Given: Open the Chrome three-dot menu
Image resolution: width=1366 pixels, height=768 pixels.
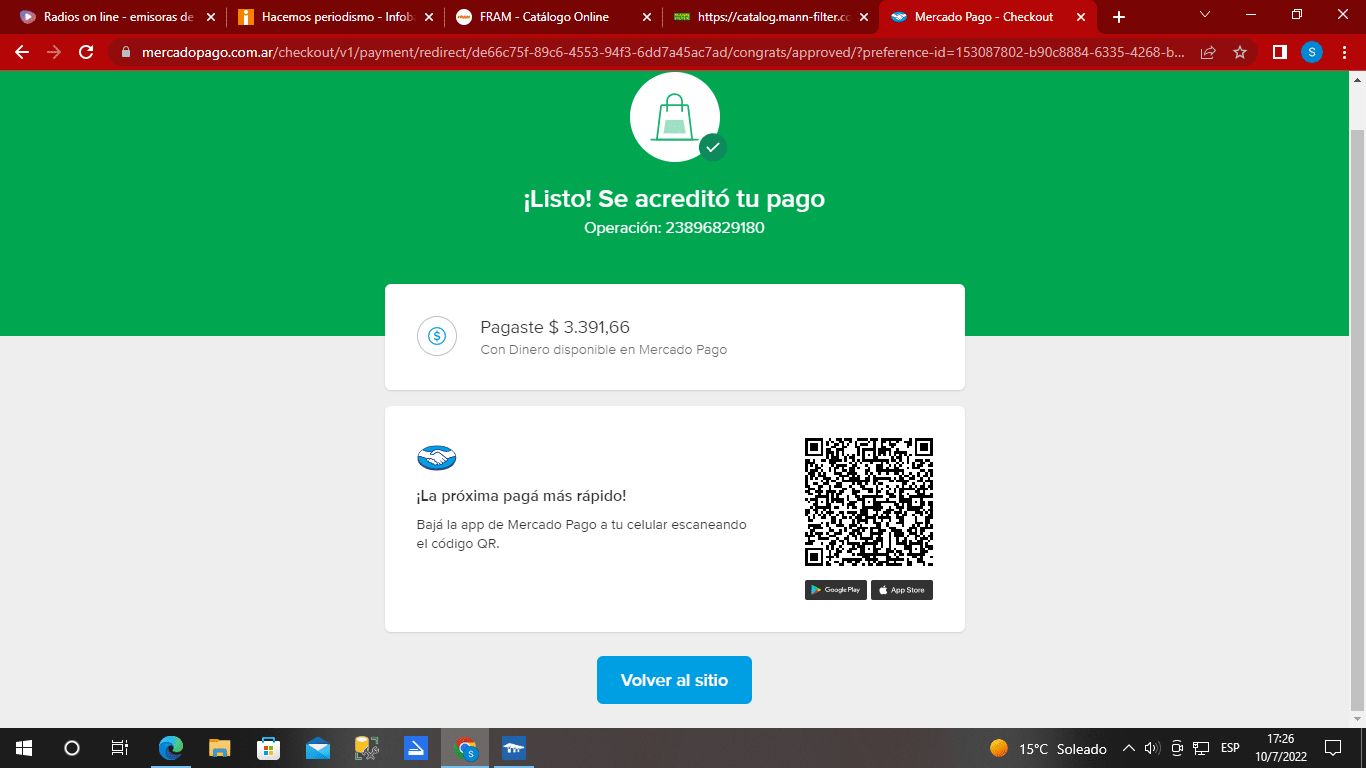Looking at the screenshot, I should pos(1344,52).
